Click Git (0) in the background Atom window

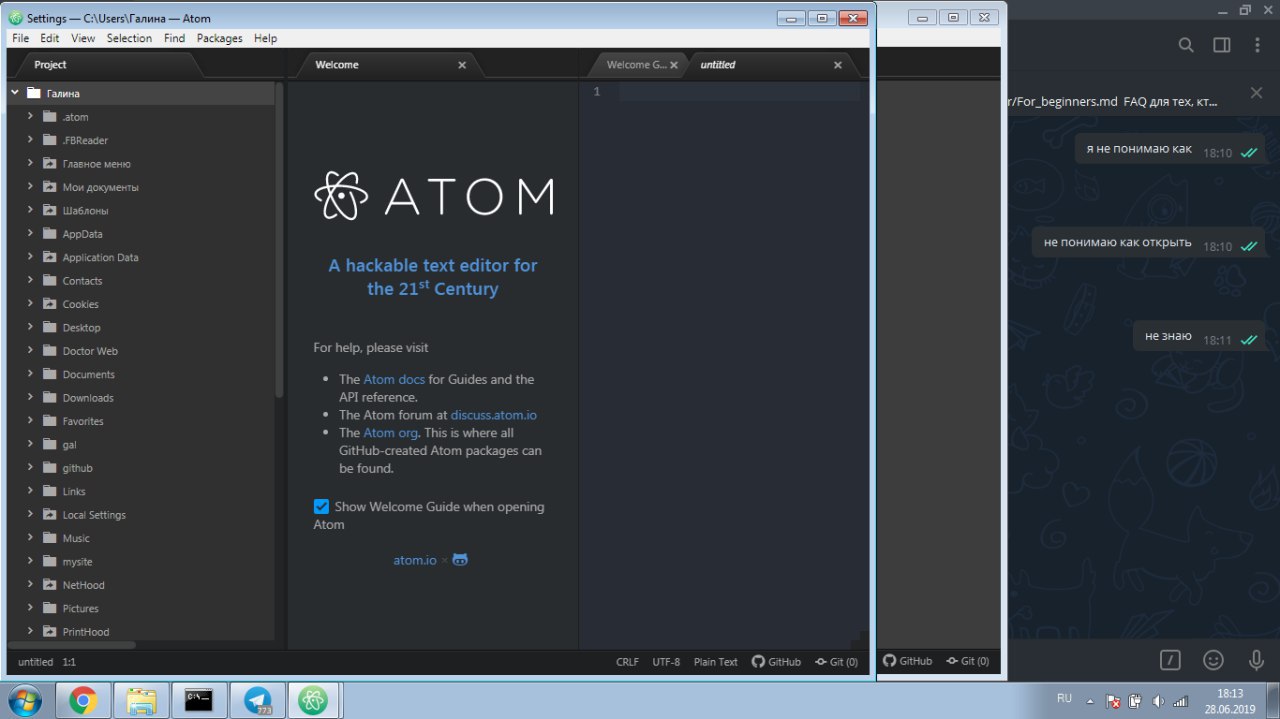pos(967,661)
